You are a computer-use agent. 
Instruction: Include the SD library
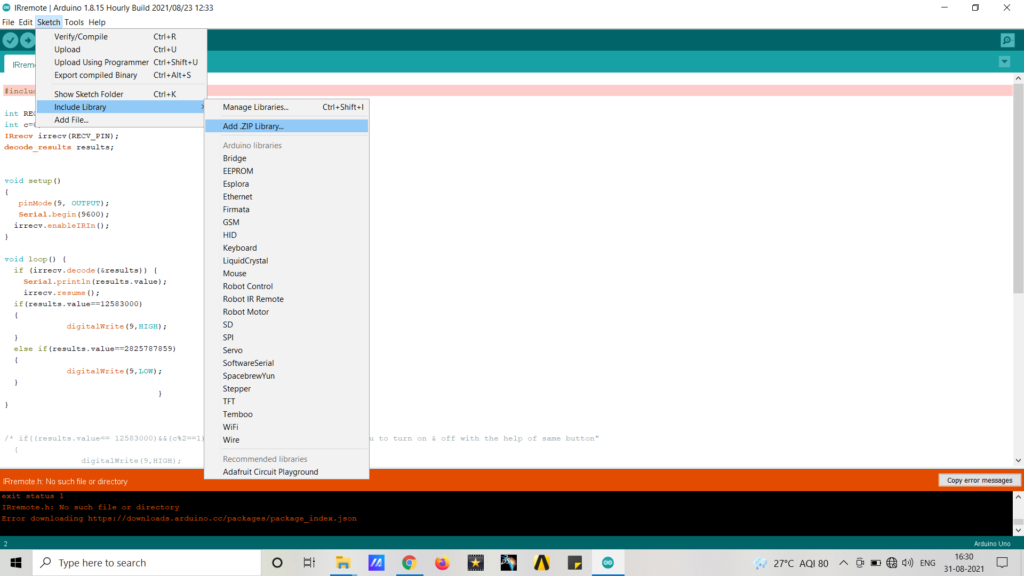point(287,325)
